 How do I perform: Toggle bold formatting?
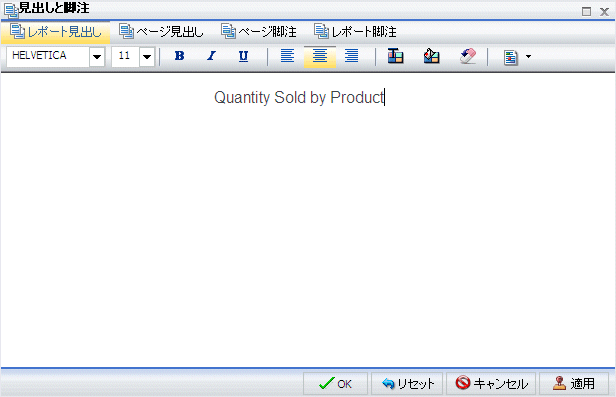[179, 57]
